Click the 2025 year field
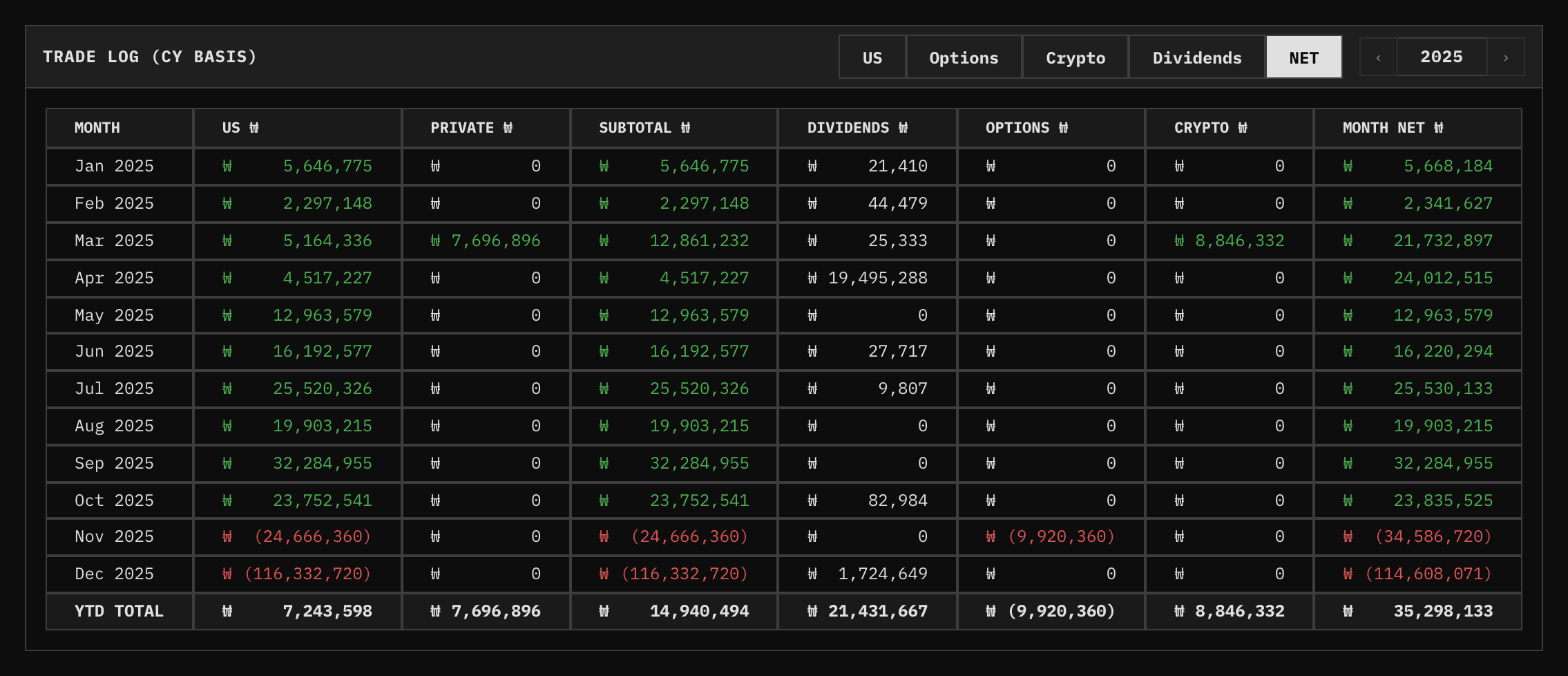1568x676 pixels. [x=1442, y=57]
